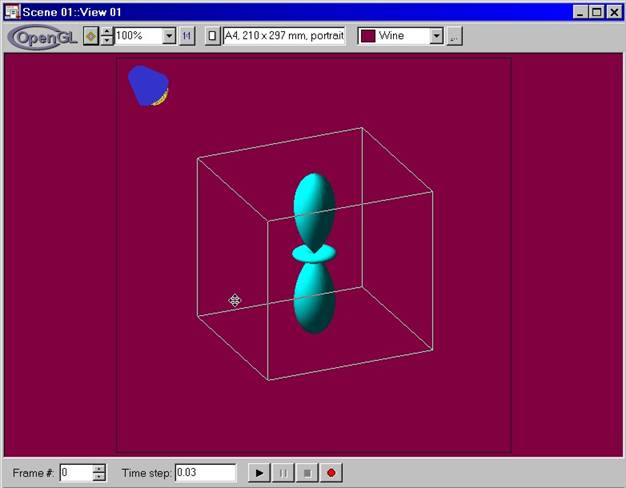Click into the Time step field
Viewport: 626px width, 488px height.
pos(205,472)
